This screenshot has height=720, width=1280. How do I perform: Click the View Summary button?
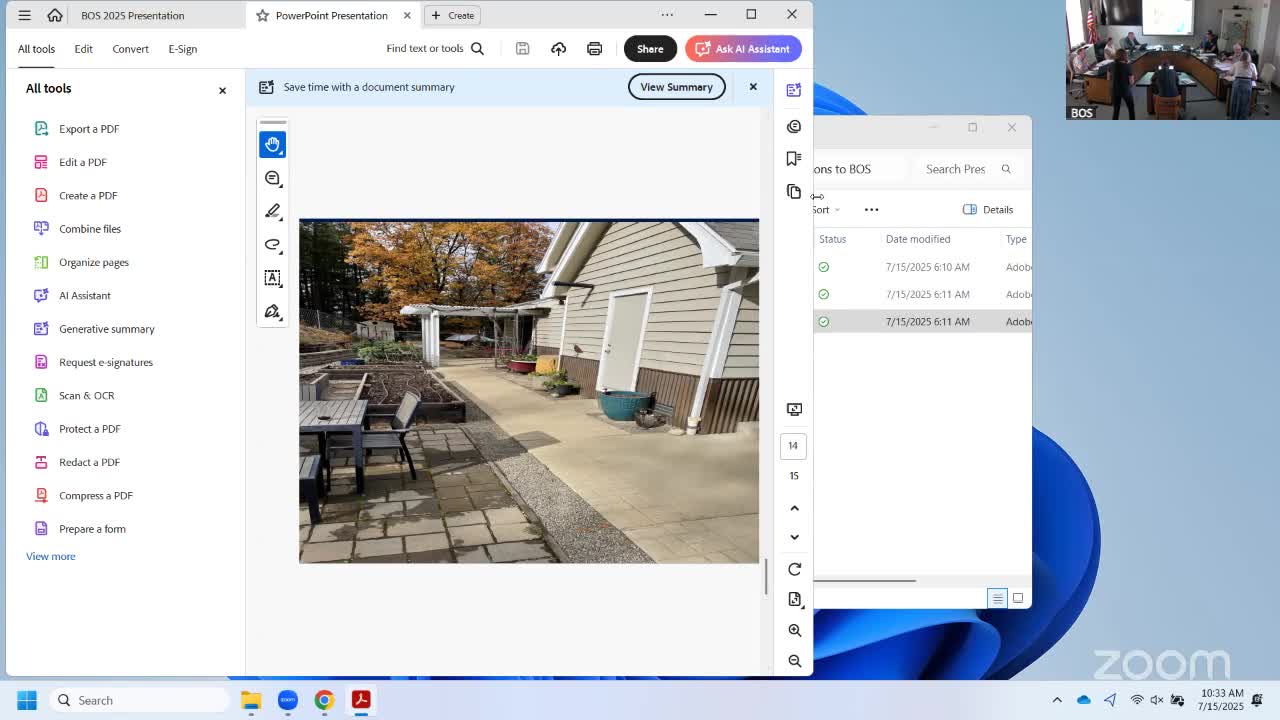tap(676, 87)
